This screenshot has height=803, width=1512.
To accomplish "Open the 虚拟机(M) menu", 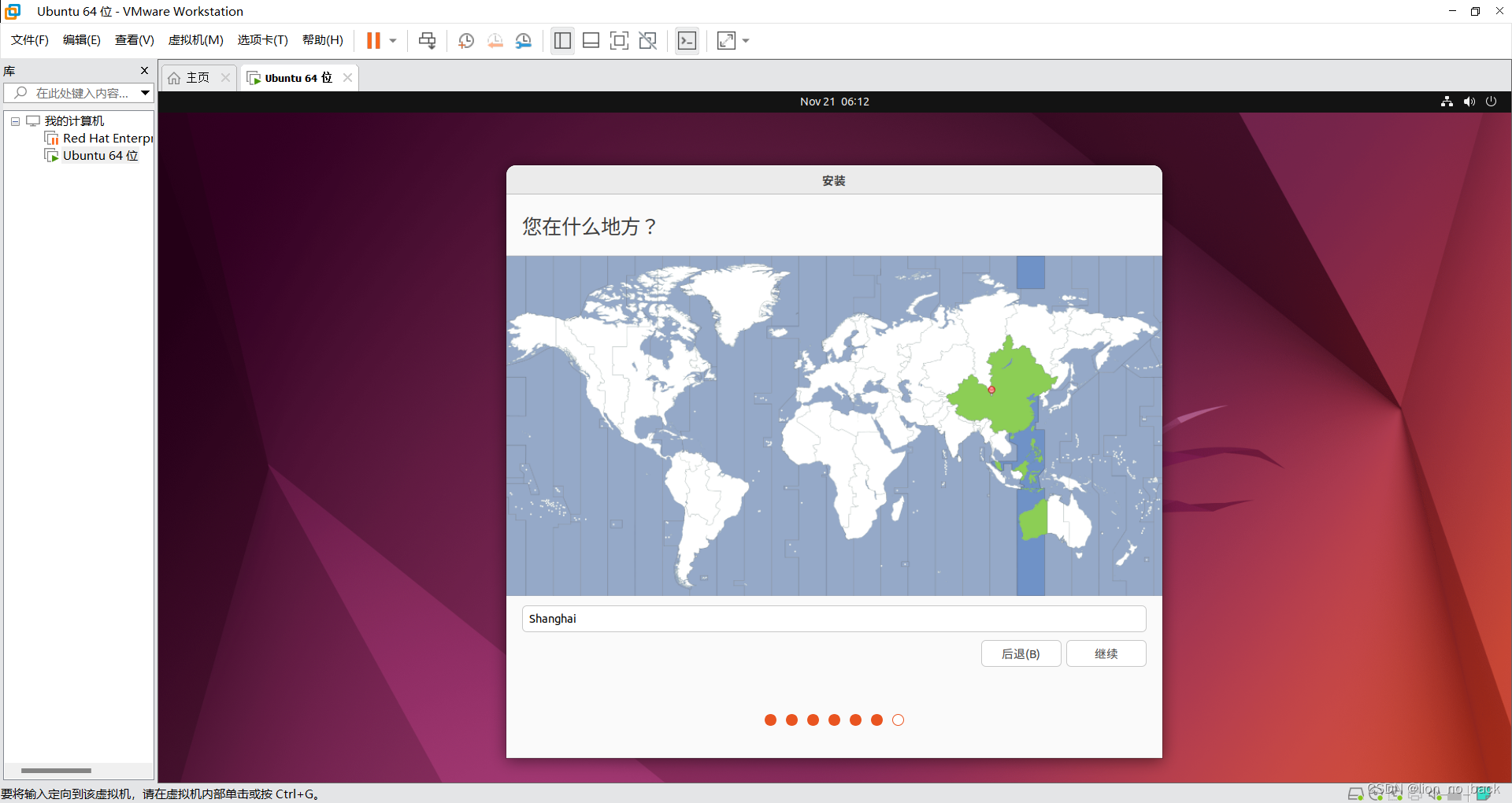I will coord(195,40).
